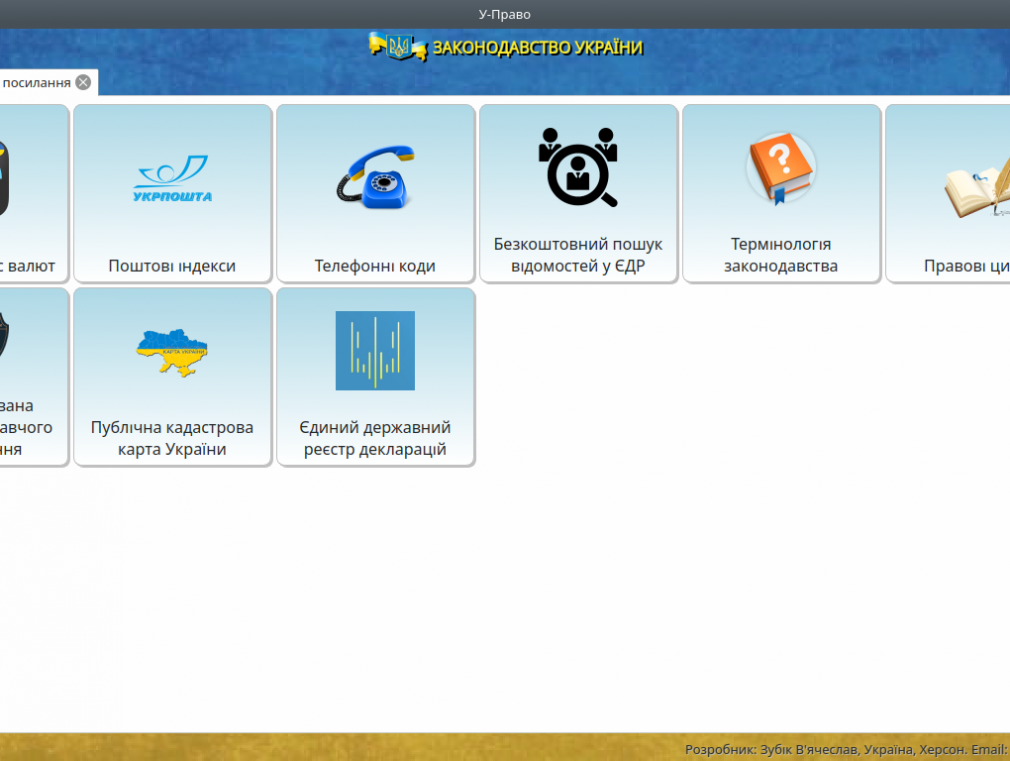This screenshot has height=761, width=1010.
Task: Click the 'Правові' tile label
Action: [953, 265]
